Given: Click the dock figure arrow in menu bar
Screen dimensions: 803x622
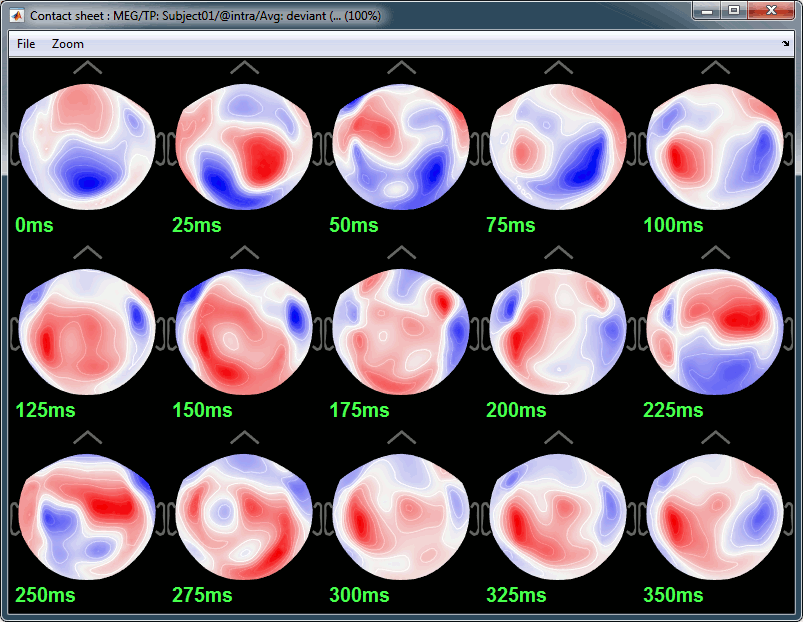Looking at the screenshot, I should point(785,44).
